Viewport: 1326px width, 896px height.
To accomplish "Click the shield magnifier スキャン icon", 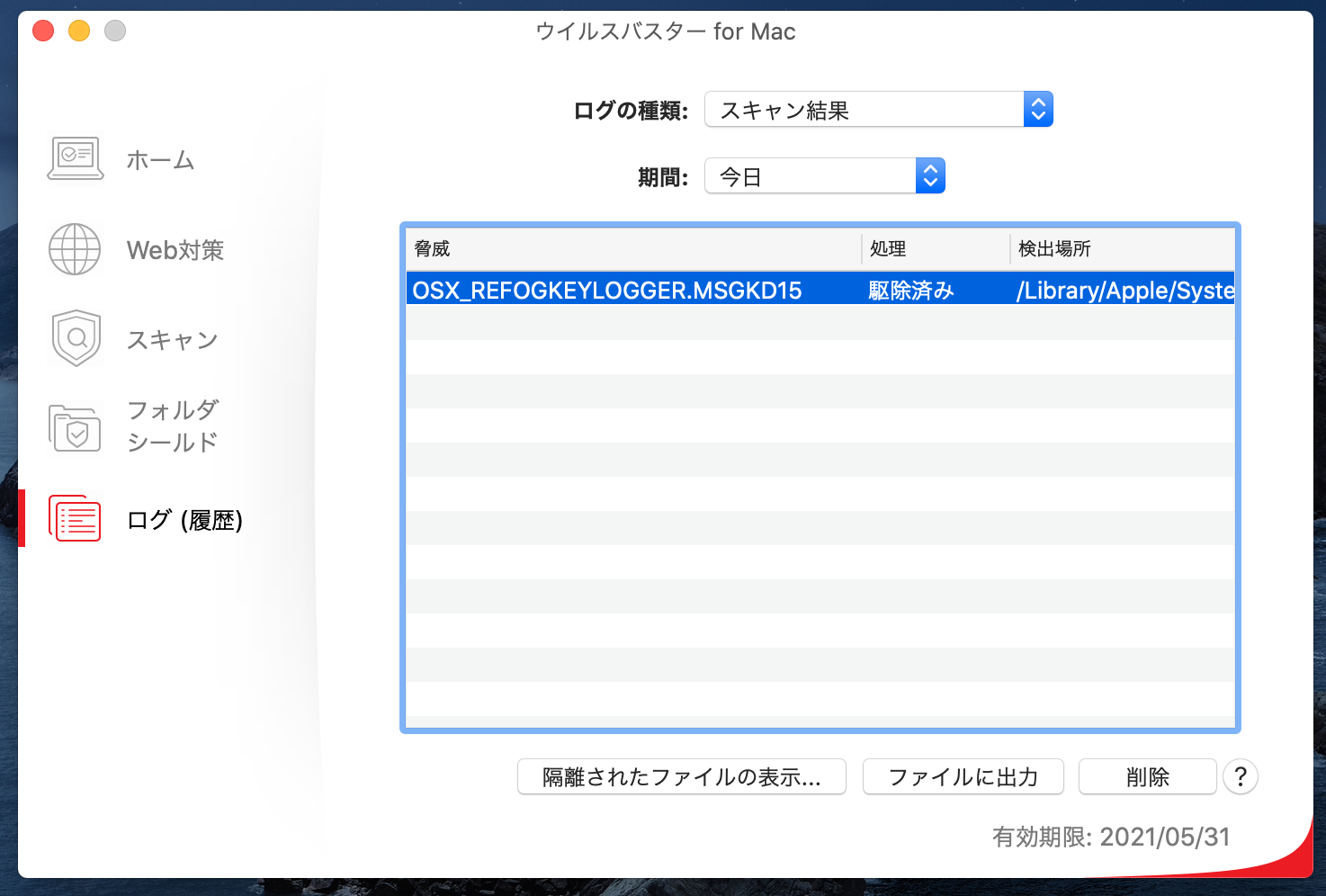I will coord(76,338).
